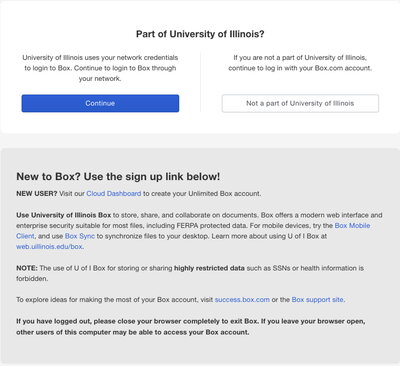
Task: Click the If you have logged out warning text
Action: (x=191, y=327)
